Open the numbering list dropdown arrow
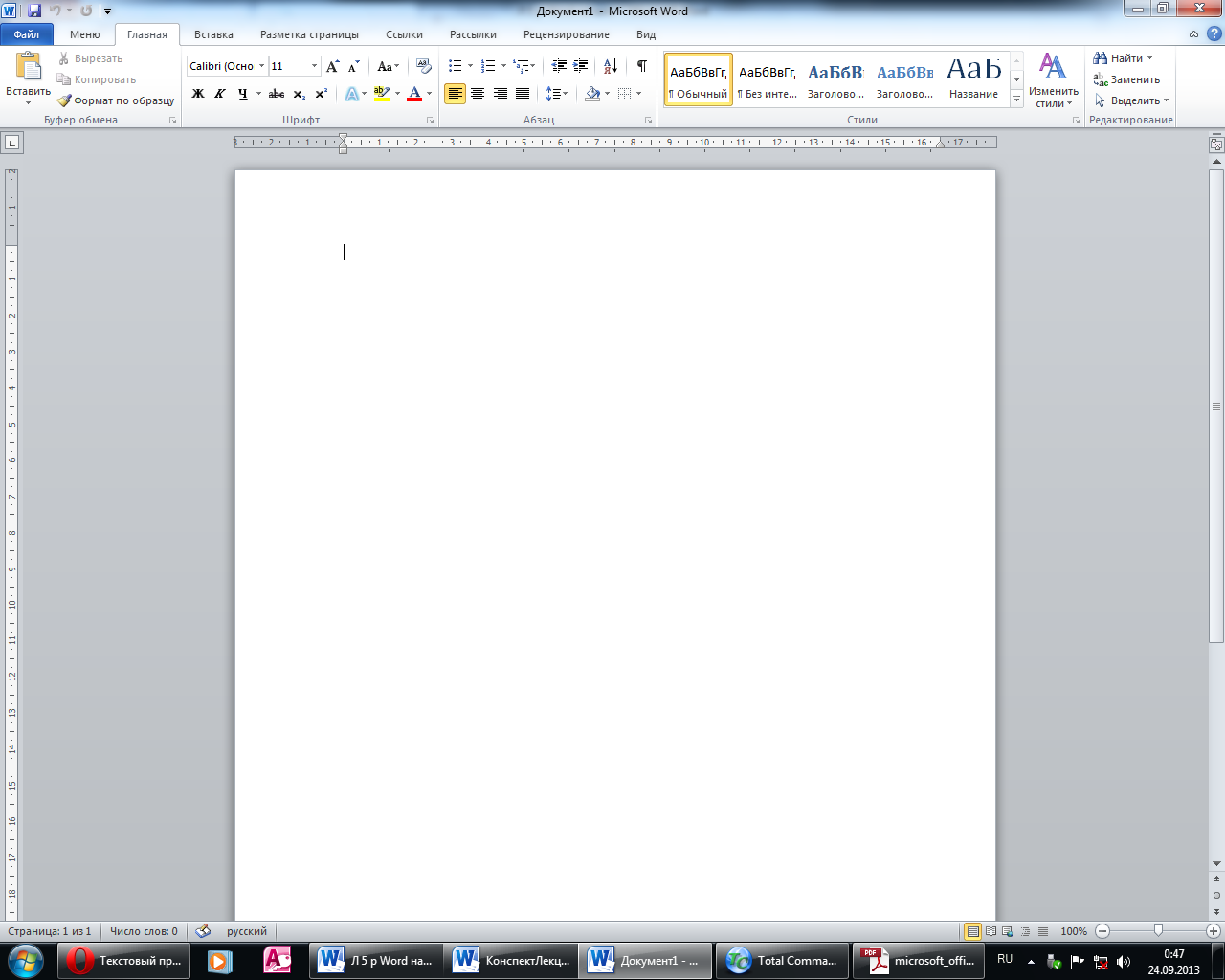The height and width of the screenshot is (980, 1225). pos(503,66)
